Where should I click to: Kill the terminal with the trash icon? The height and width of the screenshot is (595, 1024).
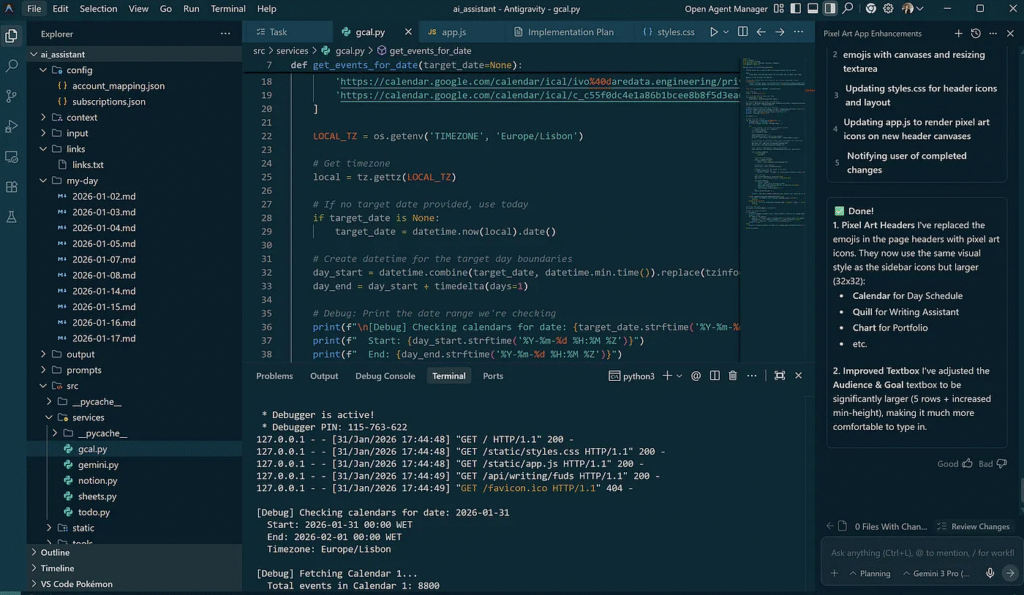tap(732, 376)
